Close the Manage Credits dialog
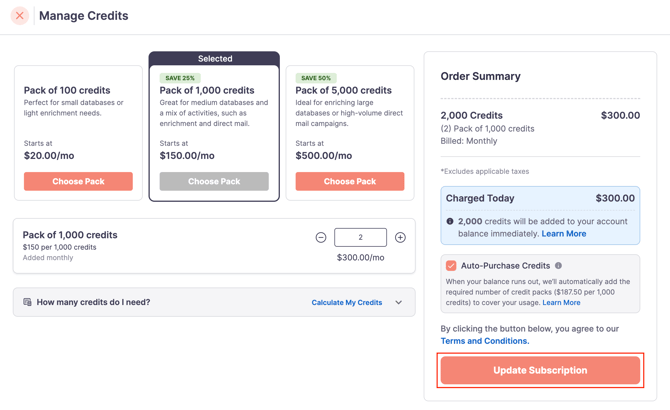Image resolution: width=670 pixels, height=410 pixels. pos(20,16)
